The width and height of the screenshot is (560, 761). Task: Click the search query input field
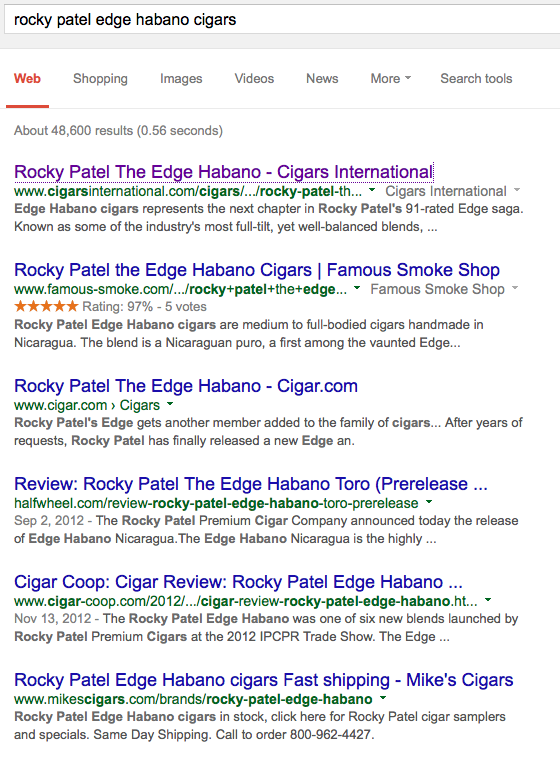[x=281, y=20]
